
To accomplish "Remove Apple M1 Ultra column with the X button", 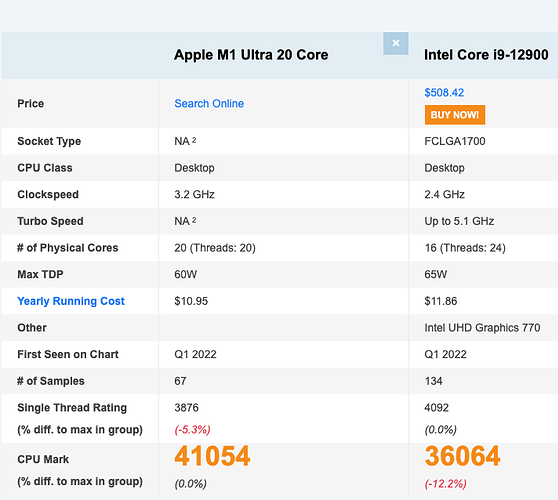I will point(395,43).
